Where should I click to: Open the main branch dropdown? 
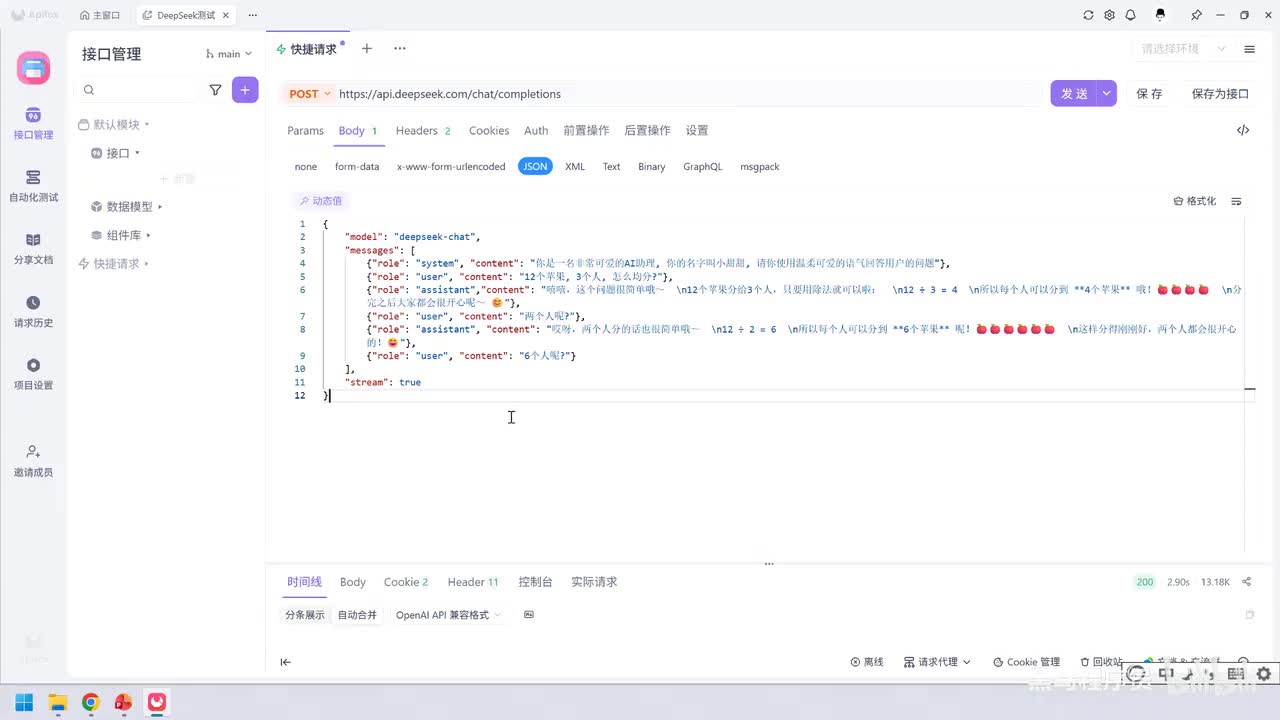coord(229,54)
